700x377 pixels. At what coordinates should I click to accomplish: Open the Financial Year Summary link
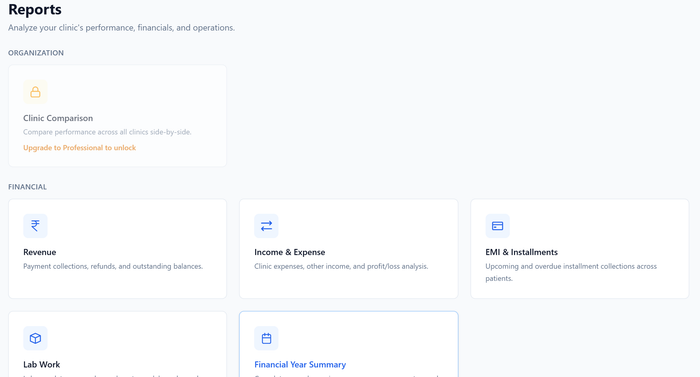tap(300, 364)
